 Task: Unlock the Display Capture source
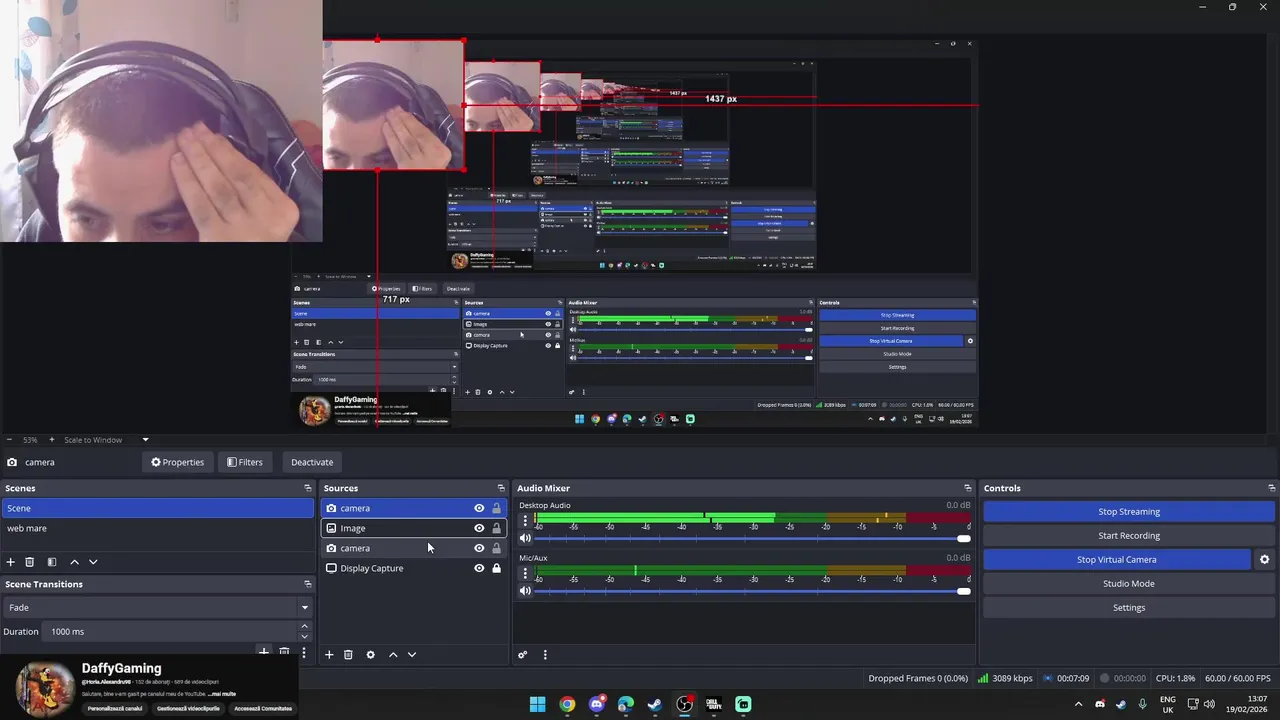496,568
